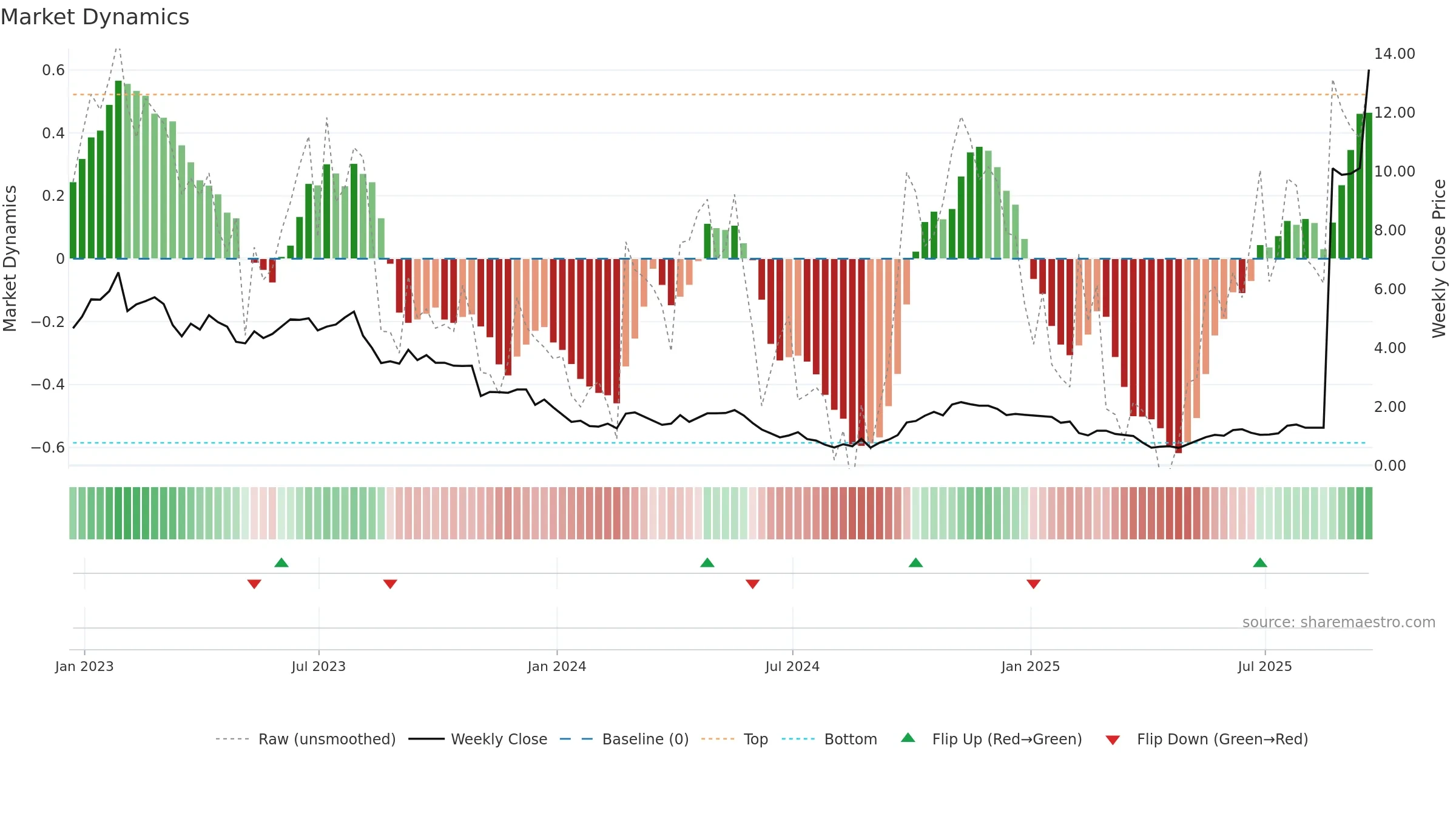Click the 0.2 left axis tick
Image resolution: width=1456 pixels, height=819 pixels.
tap(53, 195)
